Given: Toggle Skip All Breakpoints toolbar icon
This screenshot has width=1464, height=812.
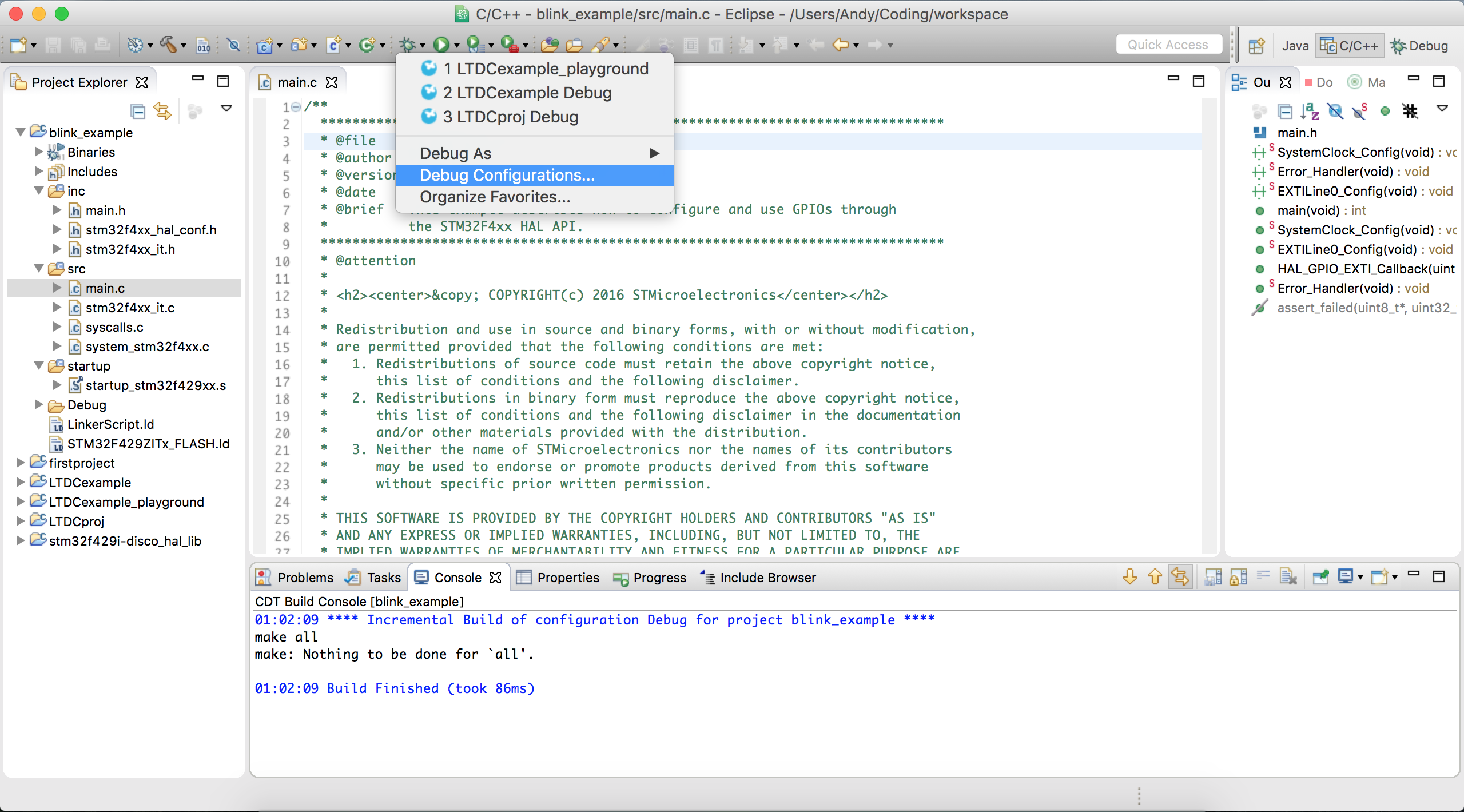Looking at the screenshot, I should coord(233,45).
